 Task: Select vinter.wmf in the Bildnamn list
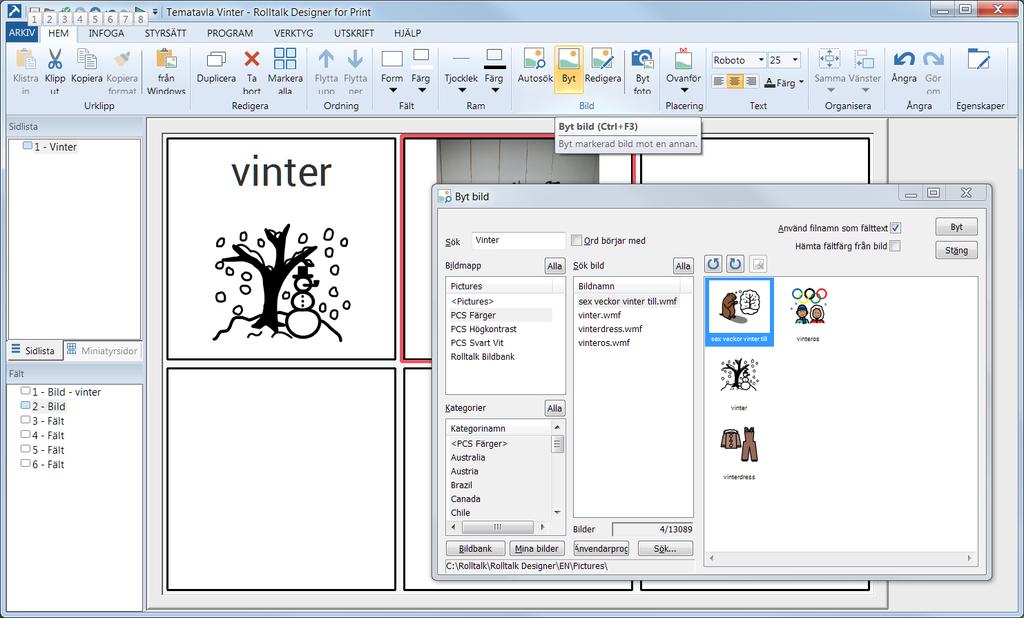click(x=600, y=315)
